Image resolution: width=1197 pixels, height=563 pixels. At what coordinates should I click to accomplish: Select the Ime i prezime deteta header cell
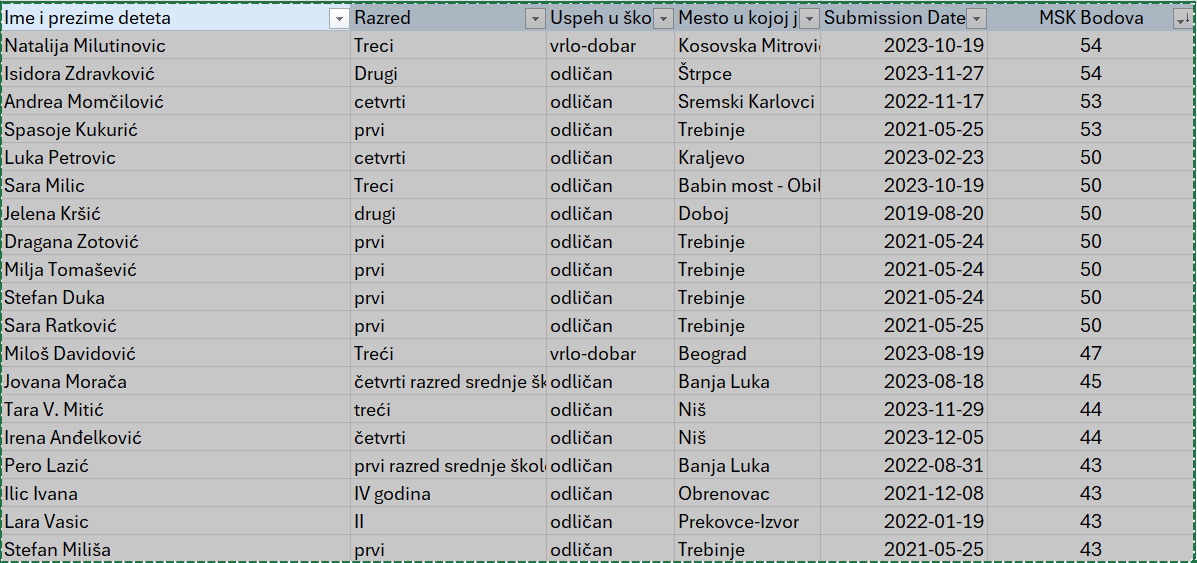(165, 18)
